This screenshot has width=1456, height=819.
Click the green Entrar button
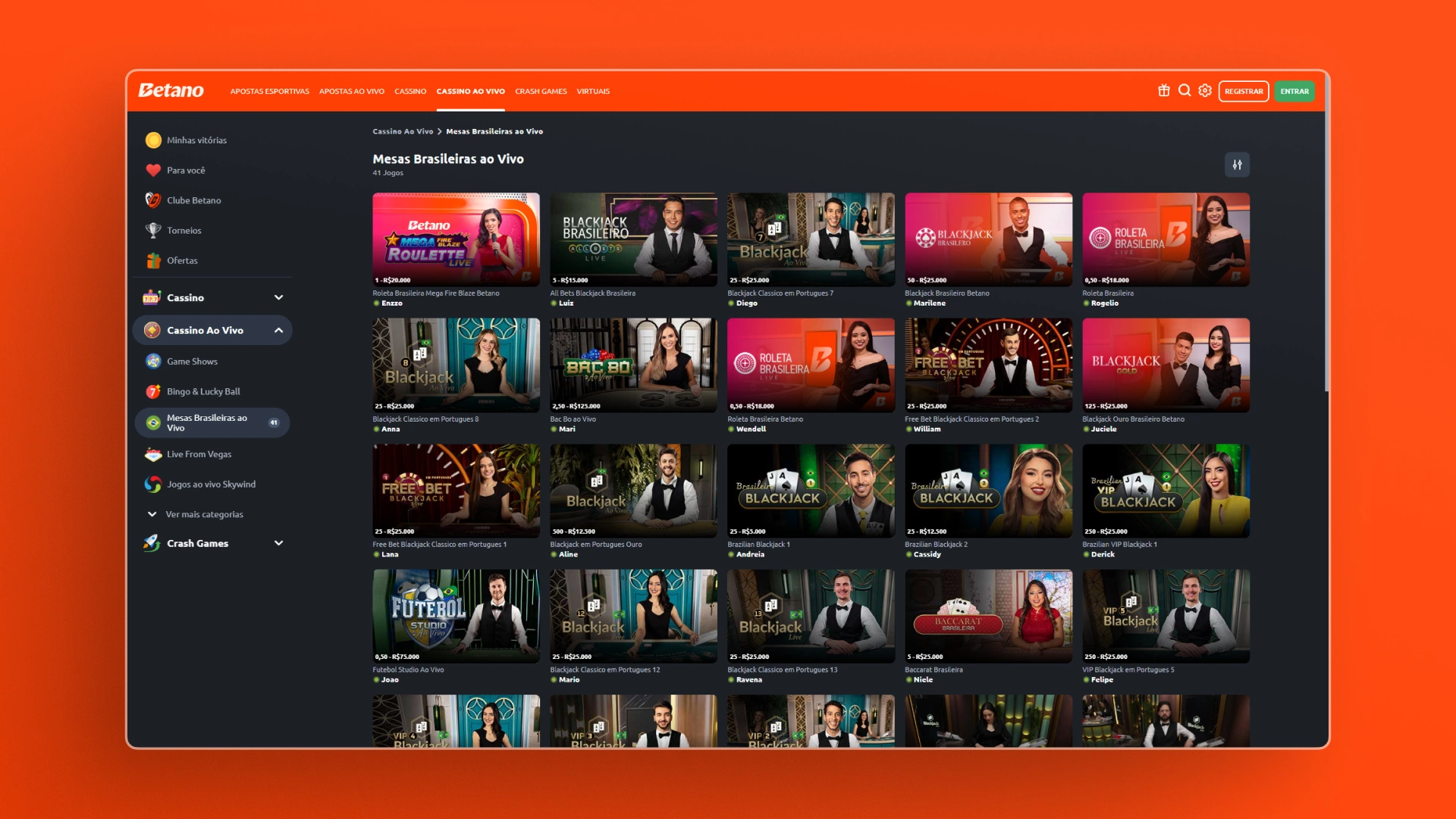tap(1294, 91)
